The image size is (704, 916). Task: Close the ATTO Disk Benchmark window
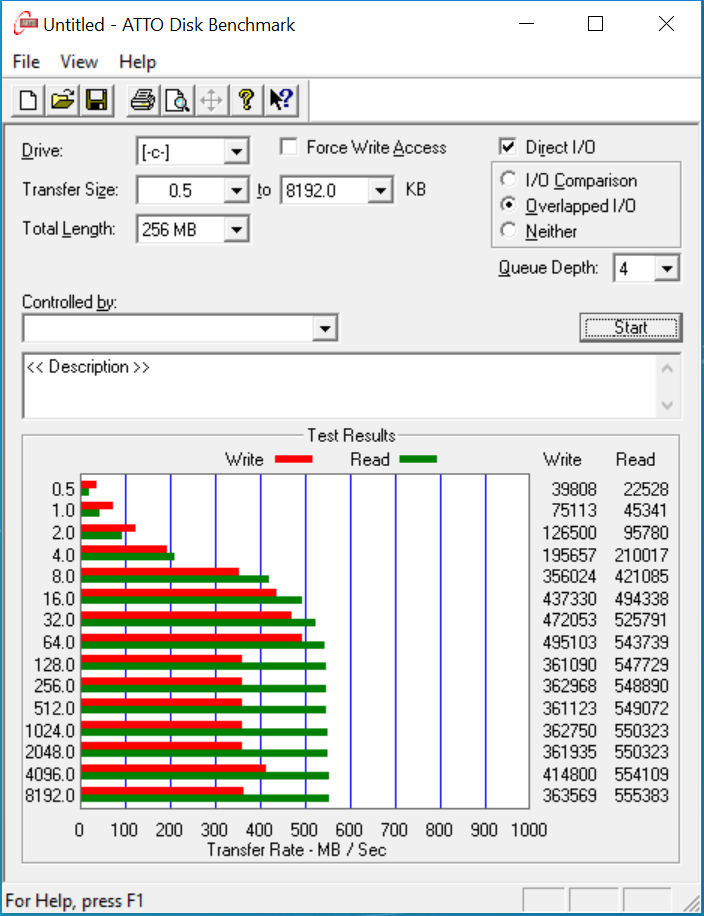(666, 24)
